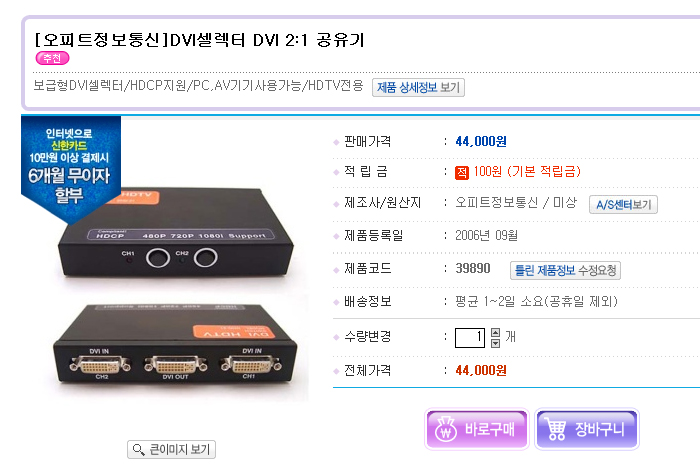
Task: Click the money bag icon on 바로구매
Action: (x=446, y=429)
